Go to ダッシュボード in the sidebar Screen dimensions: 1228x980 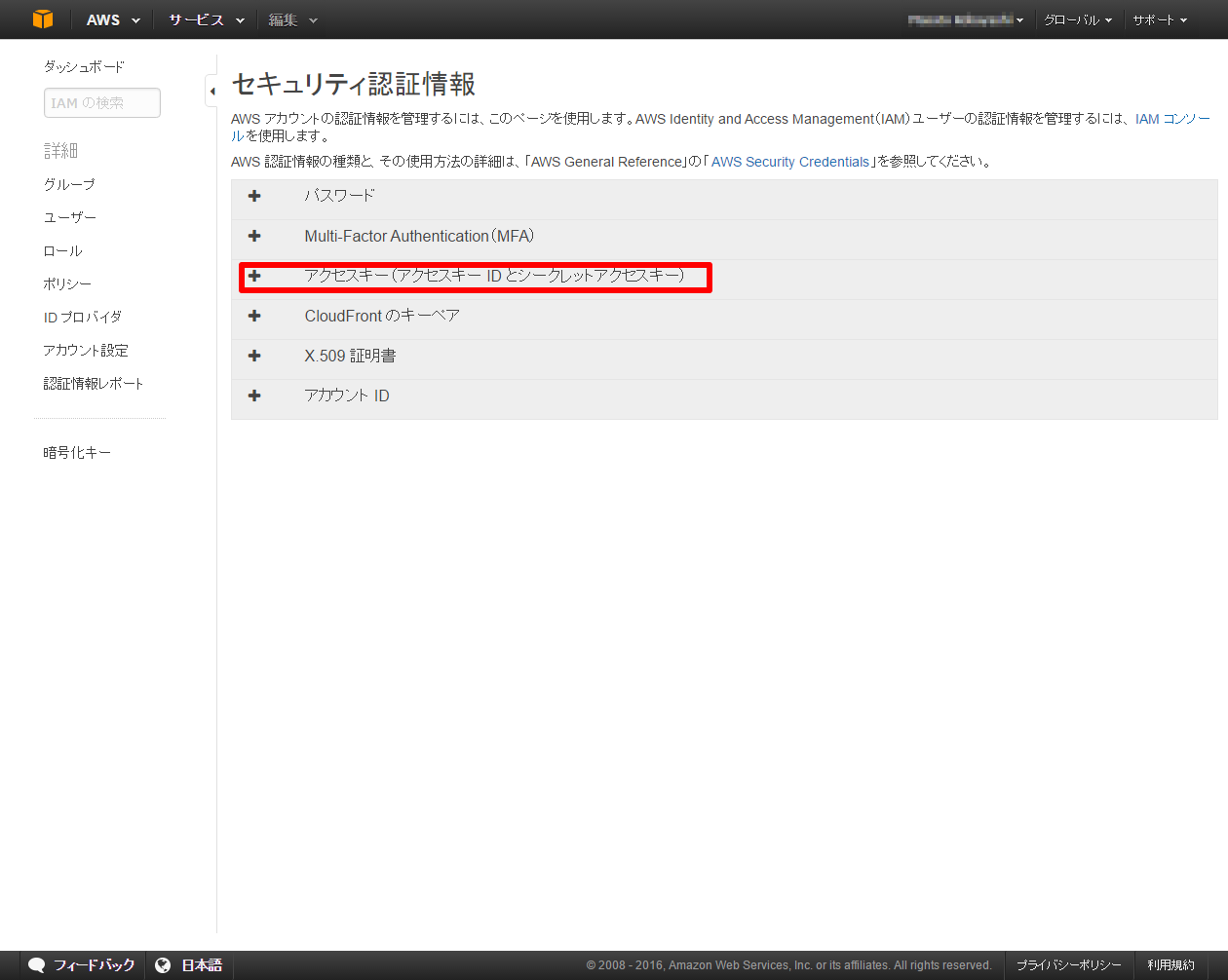click(84, 66)
